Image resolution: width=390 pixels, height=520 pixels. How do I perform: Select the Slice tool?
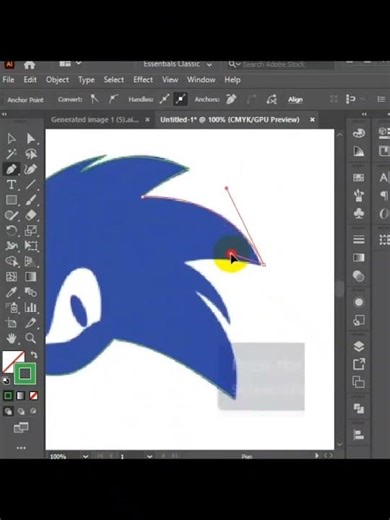pyautogui.click(x=31, y=323)
